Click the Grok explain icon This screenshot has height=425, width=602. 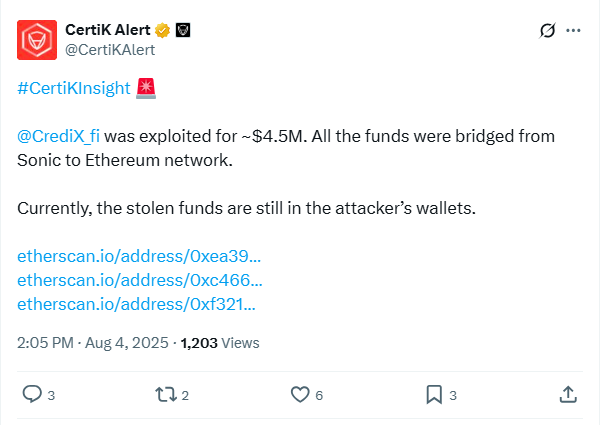546,31
